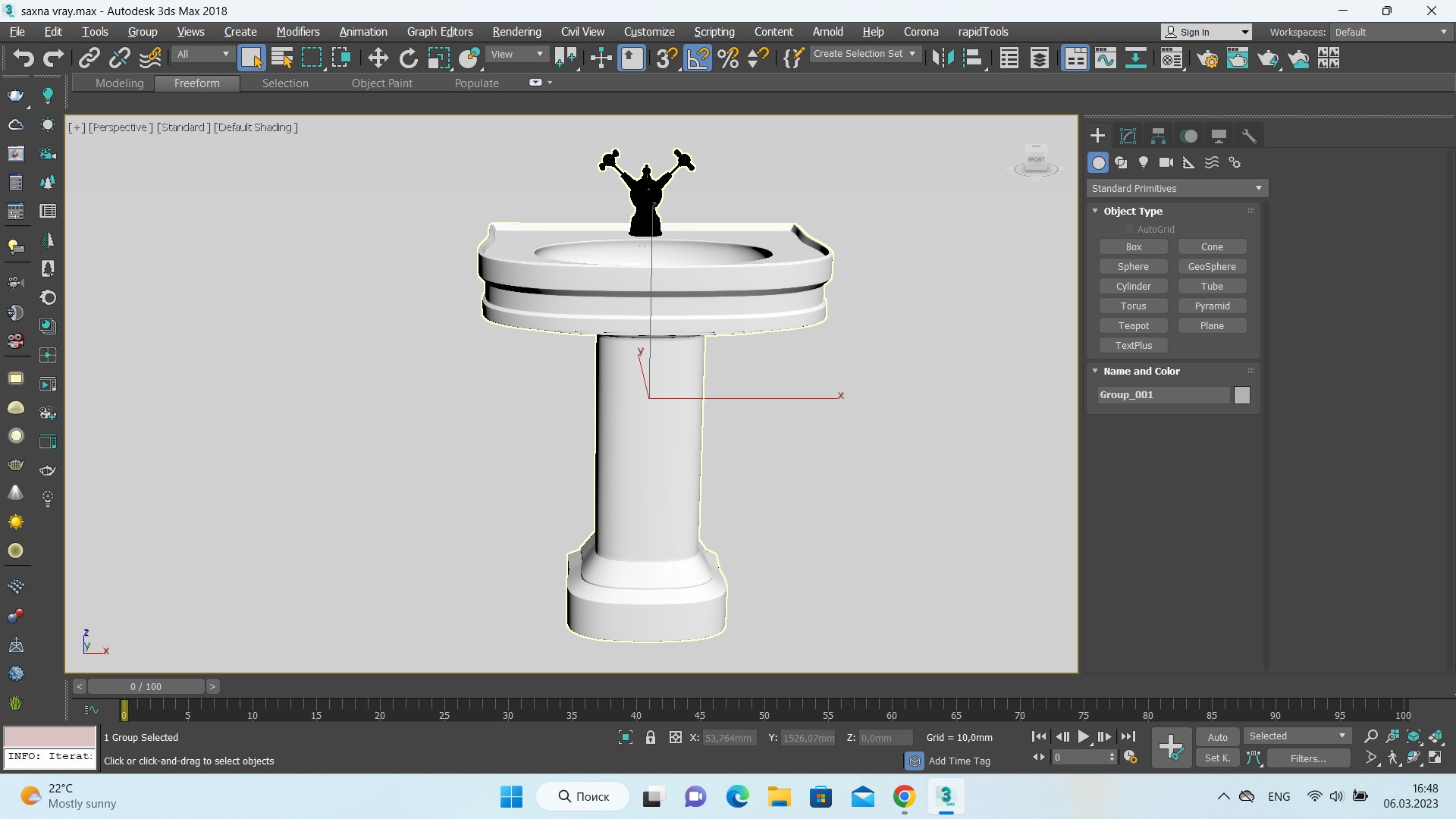Screen dimensions: 1456x819
Task: Click the Teapot primitive button
Action: coord(1133,325)
